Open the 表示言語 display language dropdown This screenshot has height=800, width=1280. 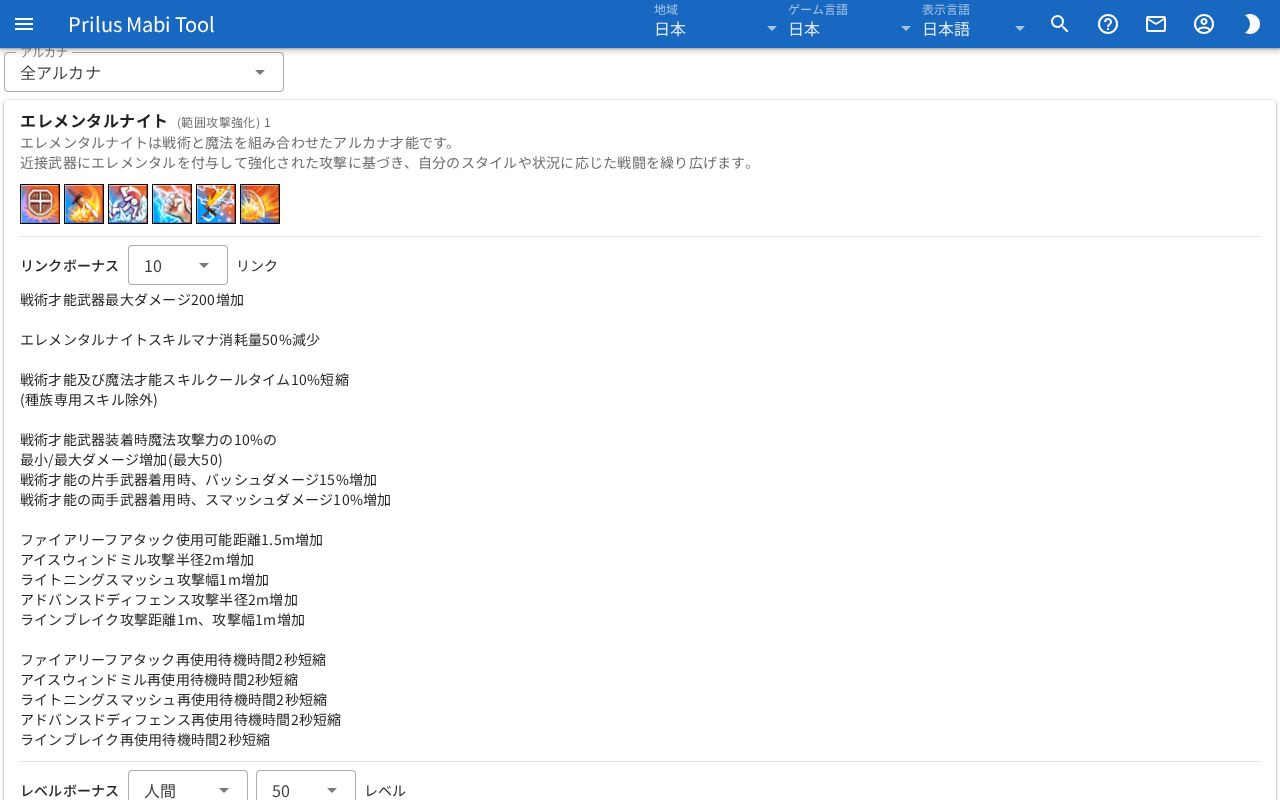click(974, 29)
